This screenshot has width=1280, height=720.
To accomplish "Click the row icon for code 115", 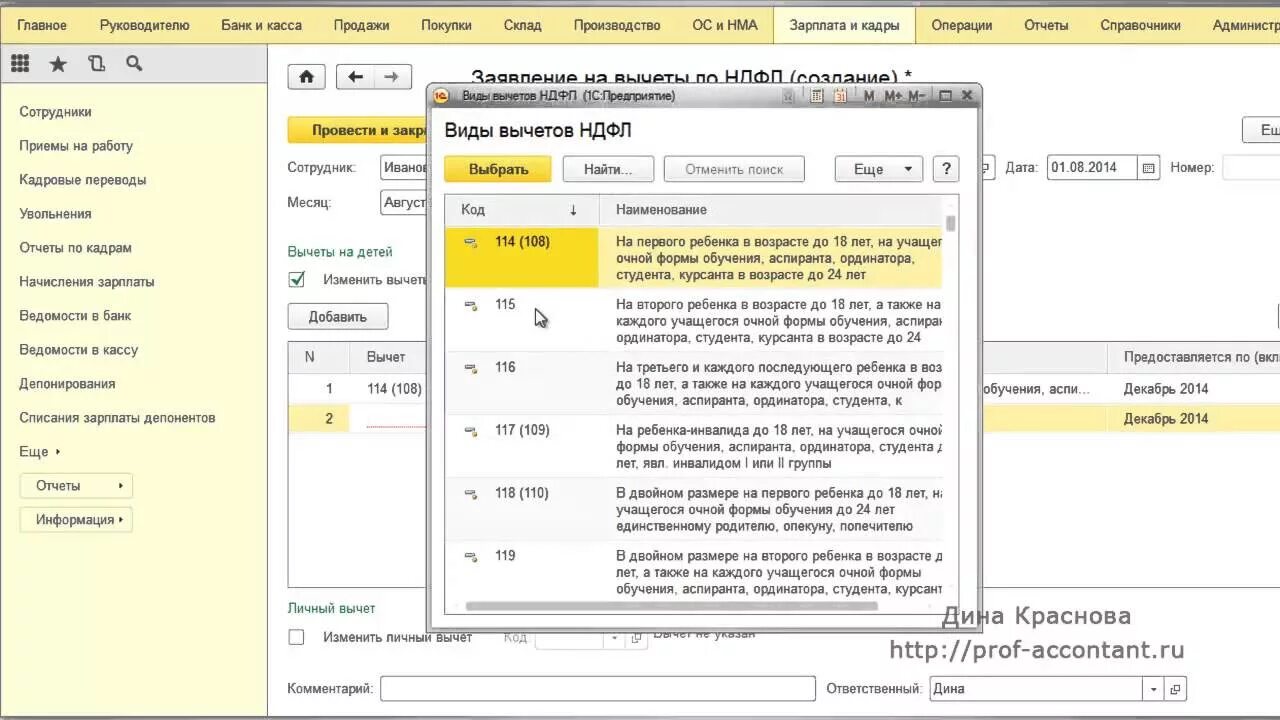I will (x=470, y=305).
